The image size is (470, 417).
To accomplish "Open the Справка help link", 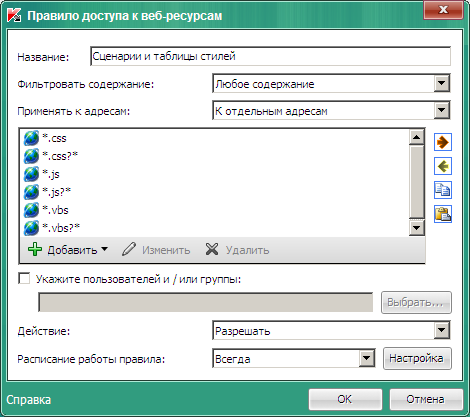I will pyautogui.click(x=29, y=400).
